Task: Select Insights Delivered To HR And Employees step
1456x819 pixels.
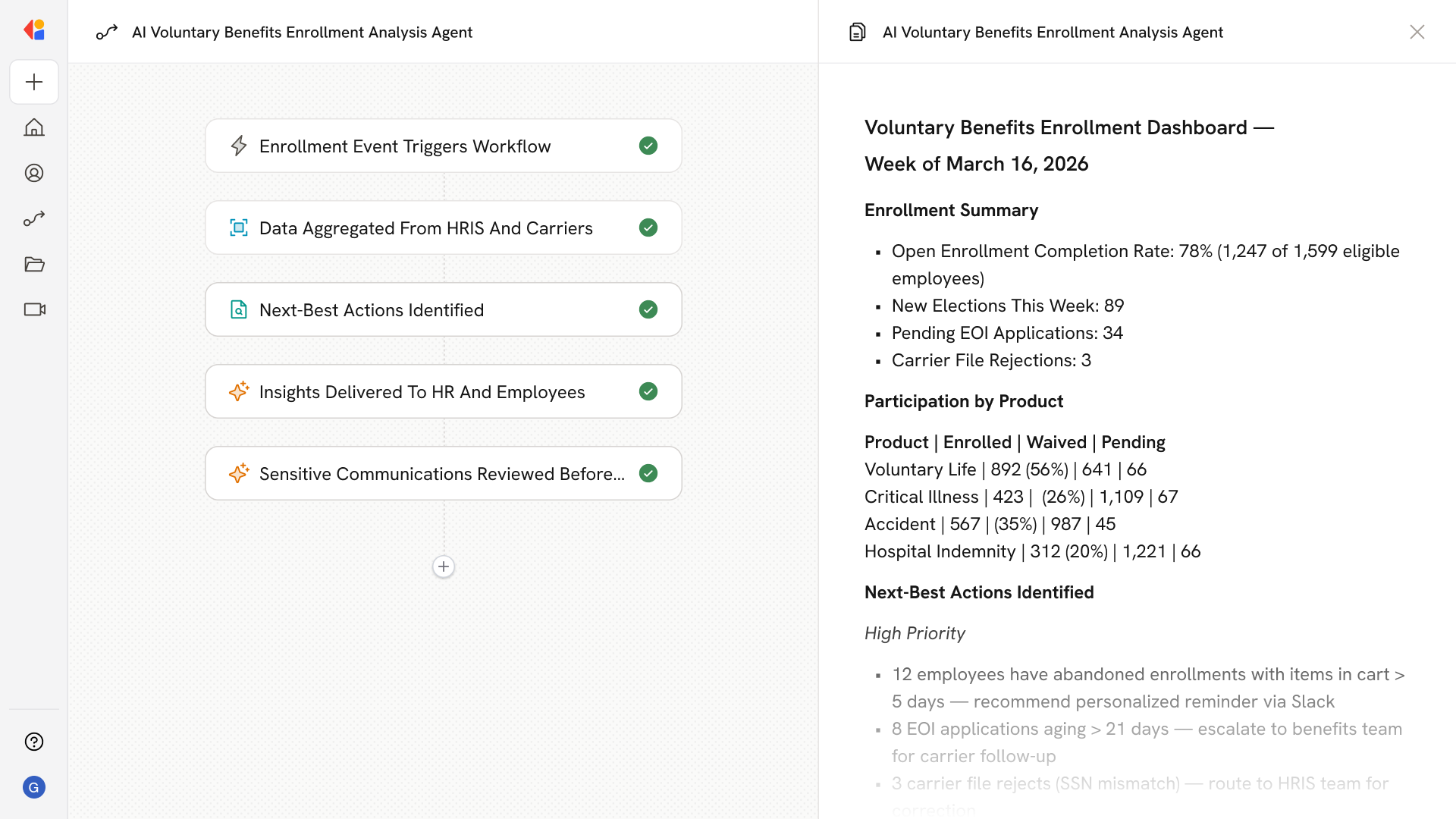Action: pyautogui.click(x=422, y=391)
